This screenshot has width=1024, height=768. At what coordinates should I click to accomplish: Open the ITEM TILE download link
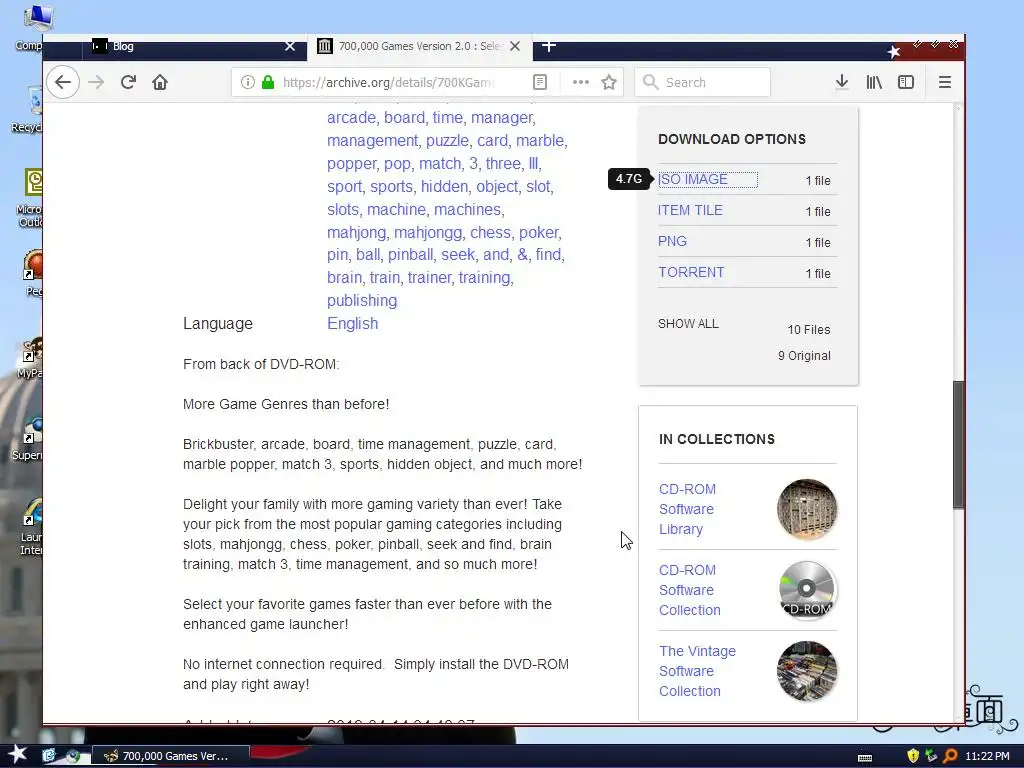pyautogui.click(x=690, y=210)
